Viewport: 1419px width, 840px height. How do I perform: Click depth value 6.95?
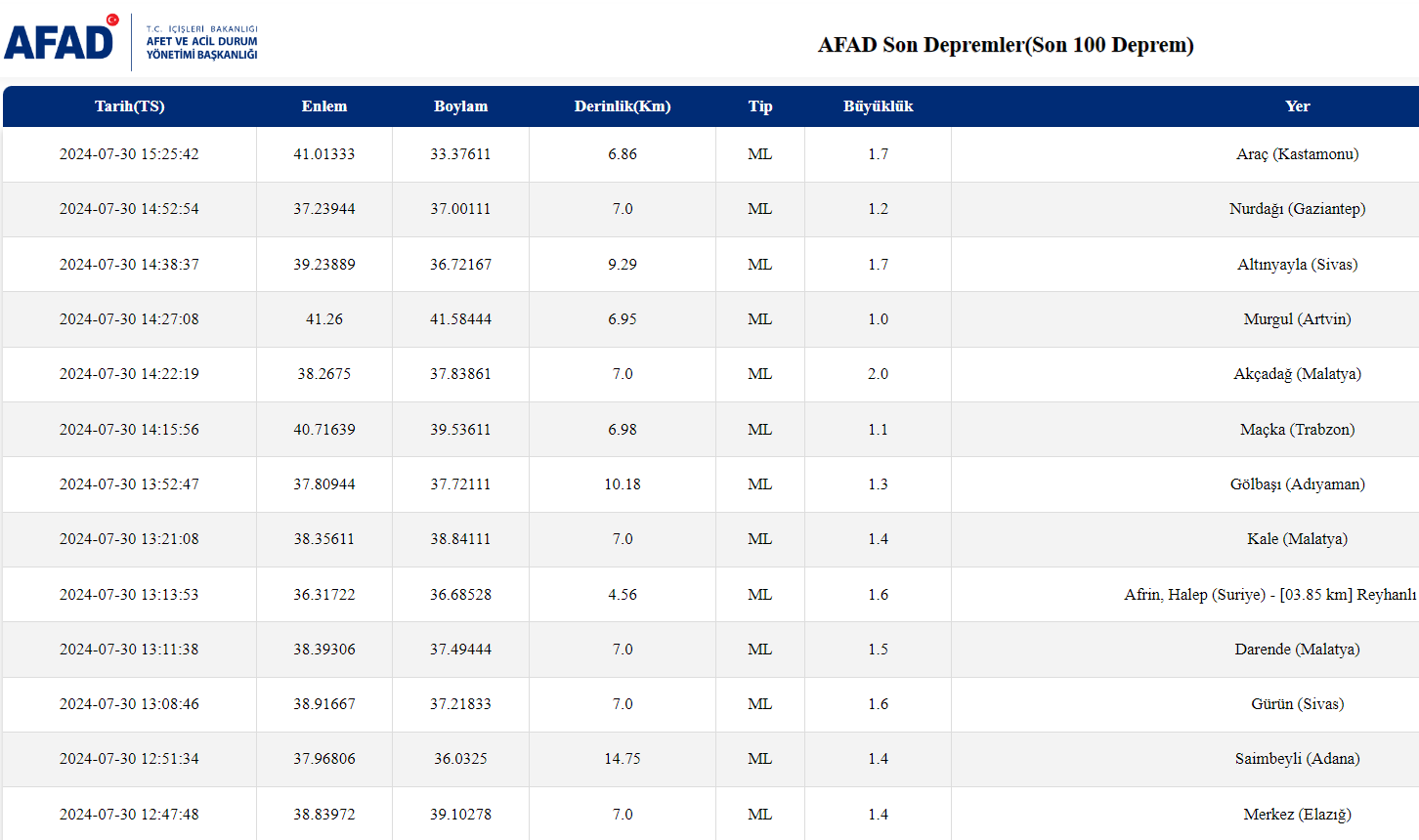[x=623, y=319]
